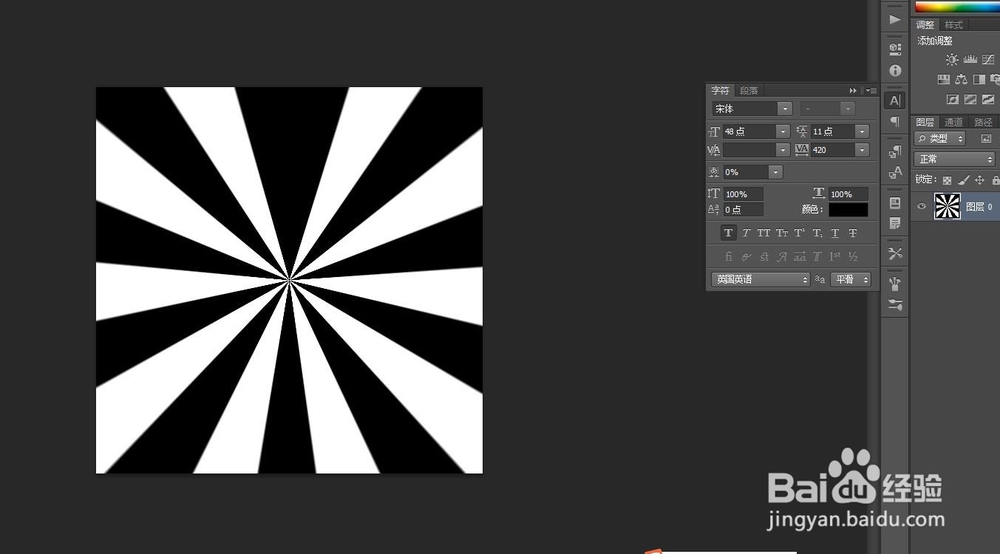Switch to the 通道 tab
Screen dimensions: 1000x554
click(x=953, y=122)
